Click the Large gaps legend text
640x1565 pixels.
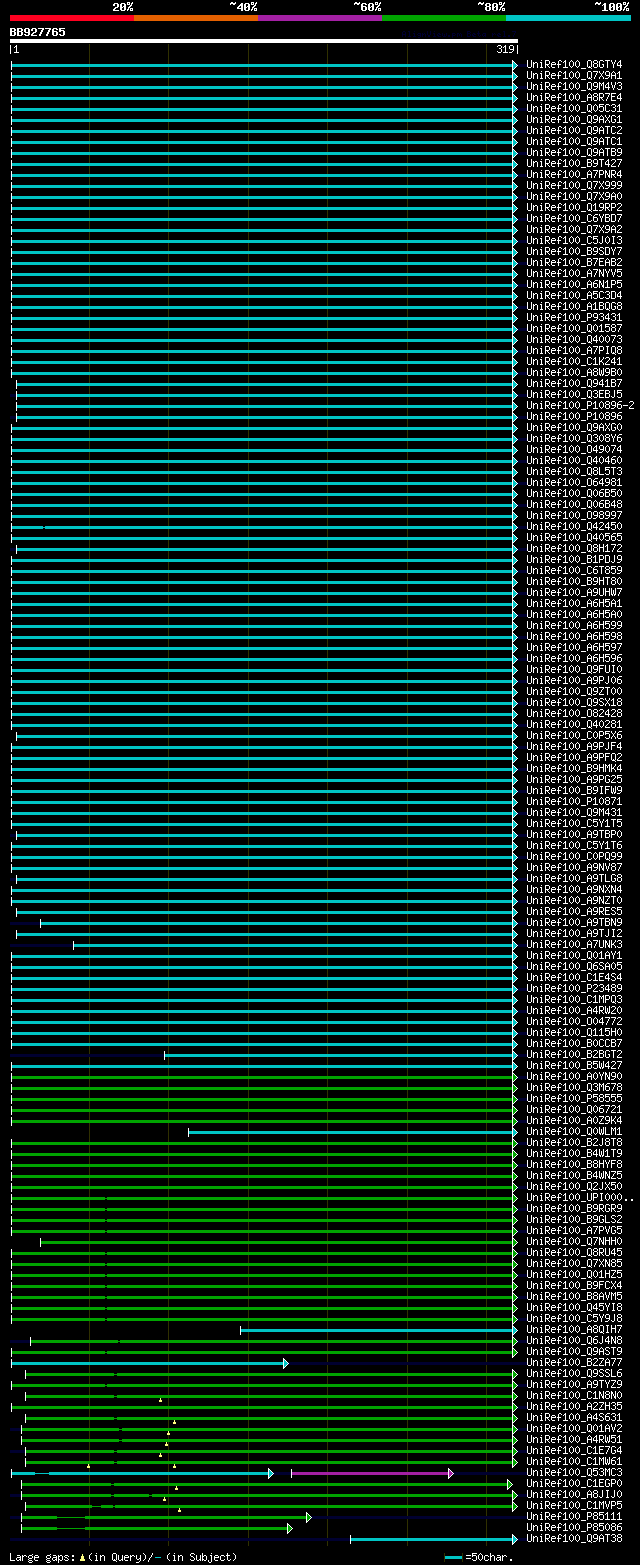point(123,1557)
